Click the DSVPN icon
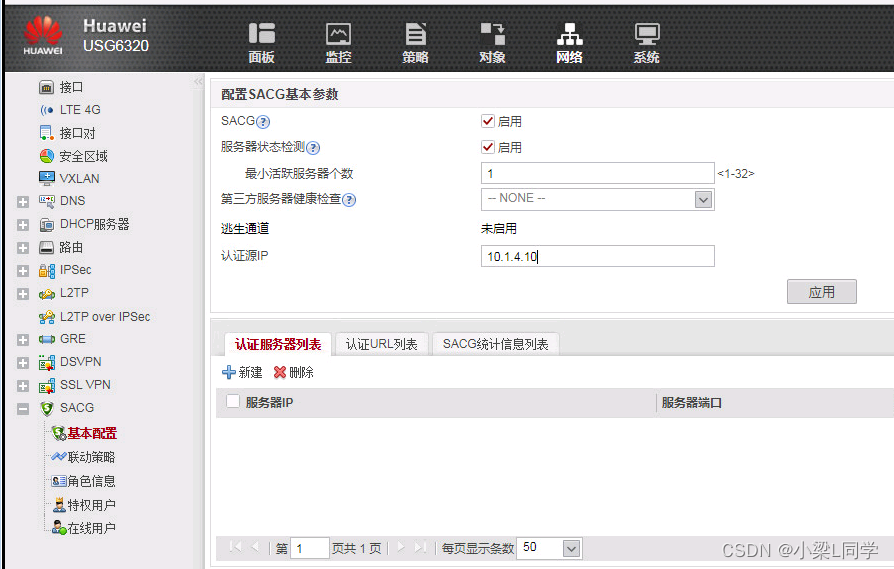 tap(46, 363)
